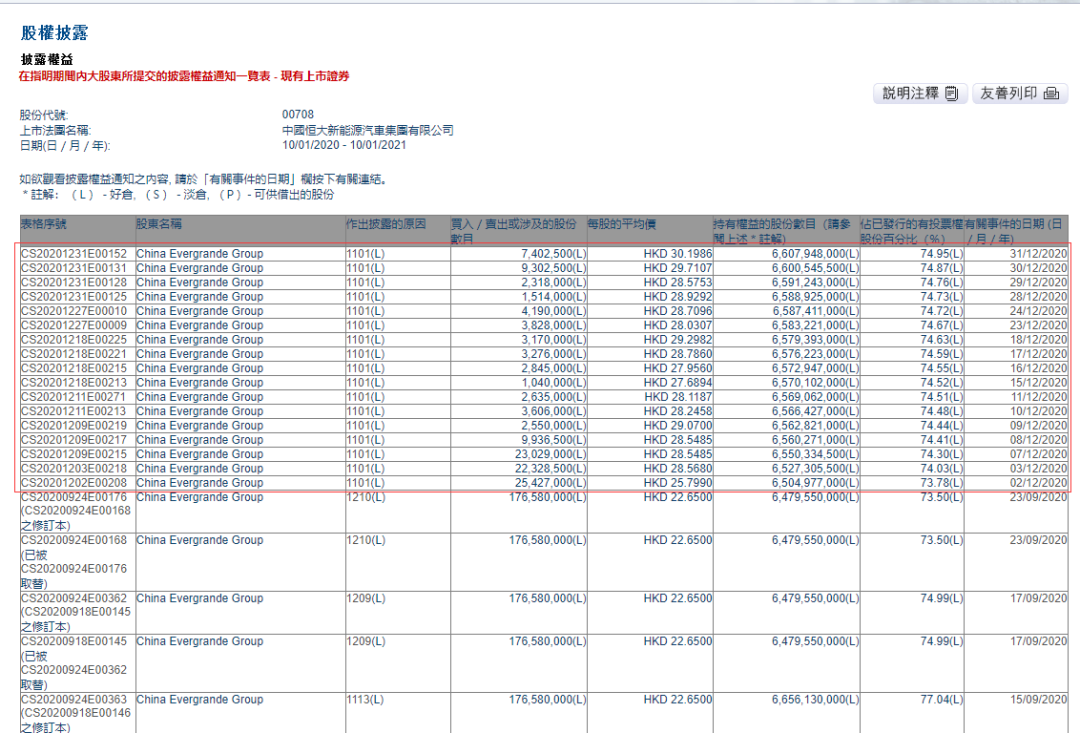Click the stock code 00708
Viewport: 1080px width, 733px height.
point(298,114)
